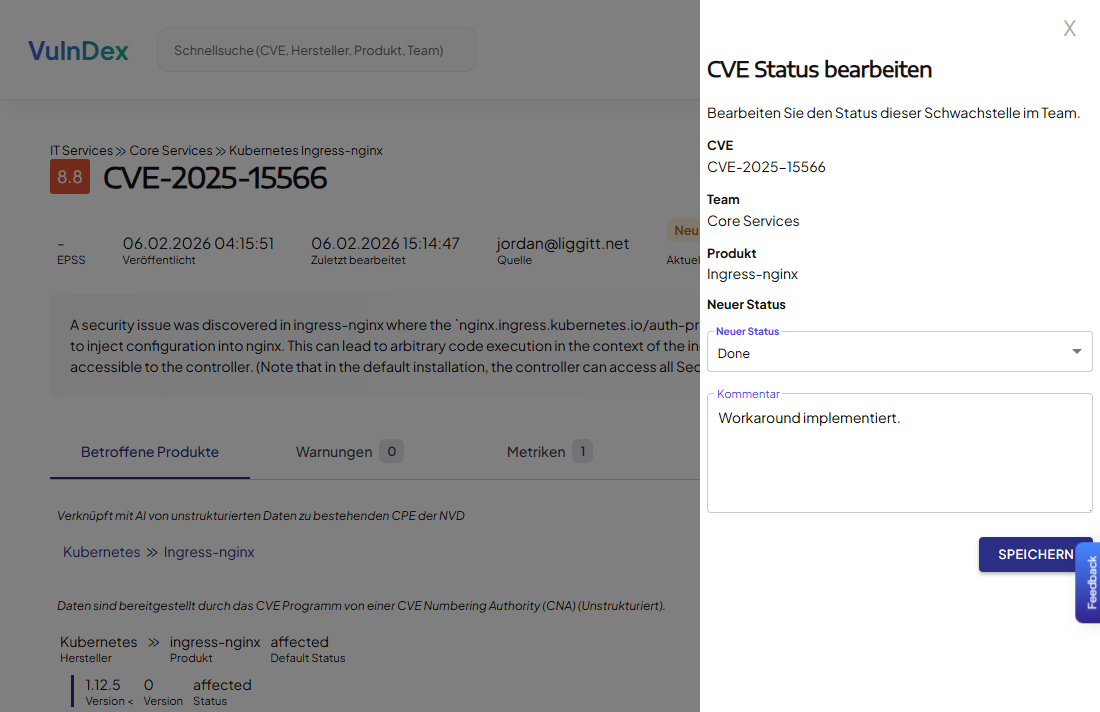Screen dimensions: 1100x712
Task: Close the CVE Status bearbeiten dialog
Action: point(1069,28)
